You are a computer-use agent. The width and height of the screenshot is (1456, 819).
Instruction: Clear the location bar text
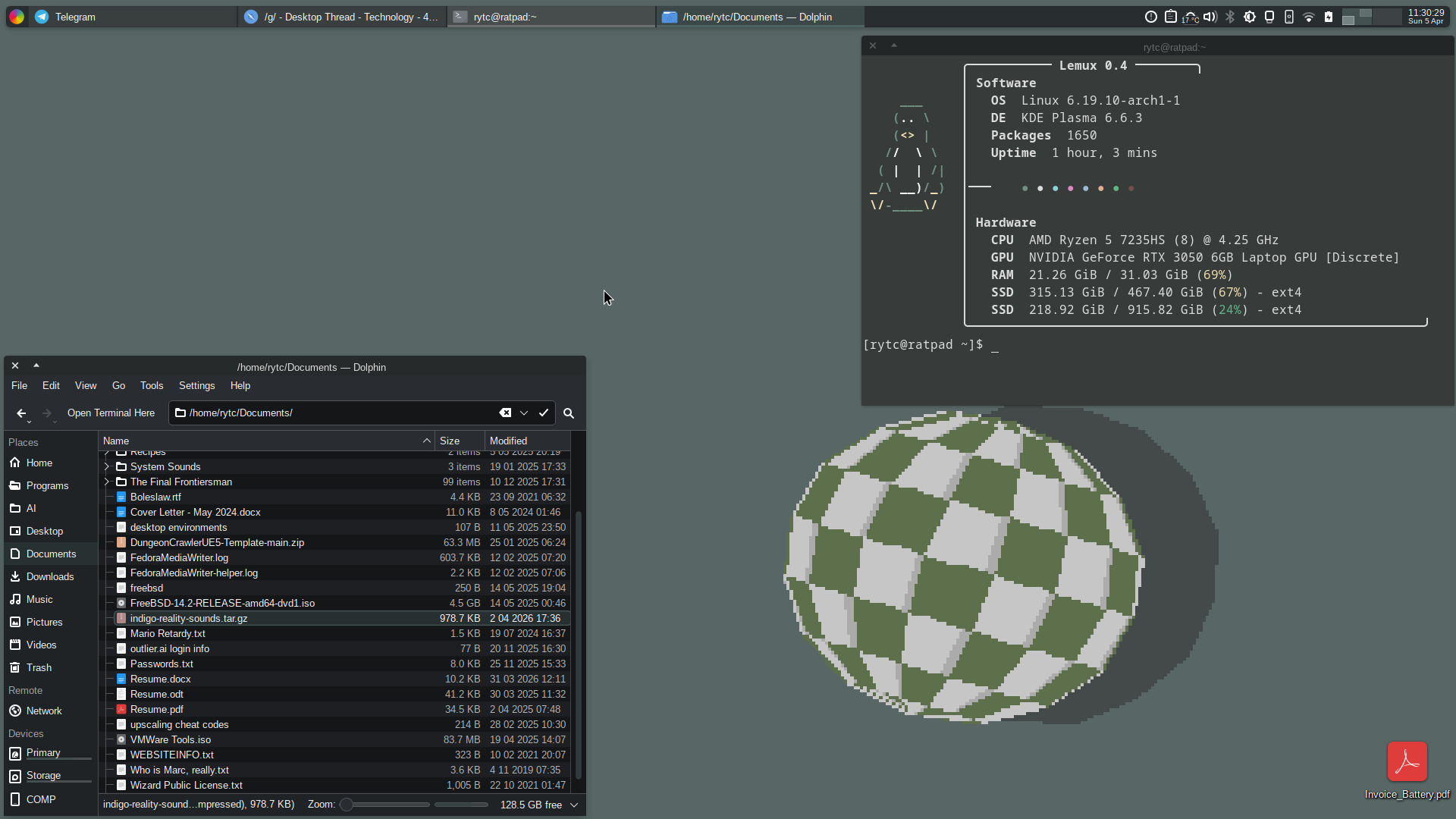pos(505,413)
